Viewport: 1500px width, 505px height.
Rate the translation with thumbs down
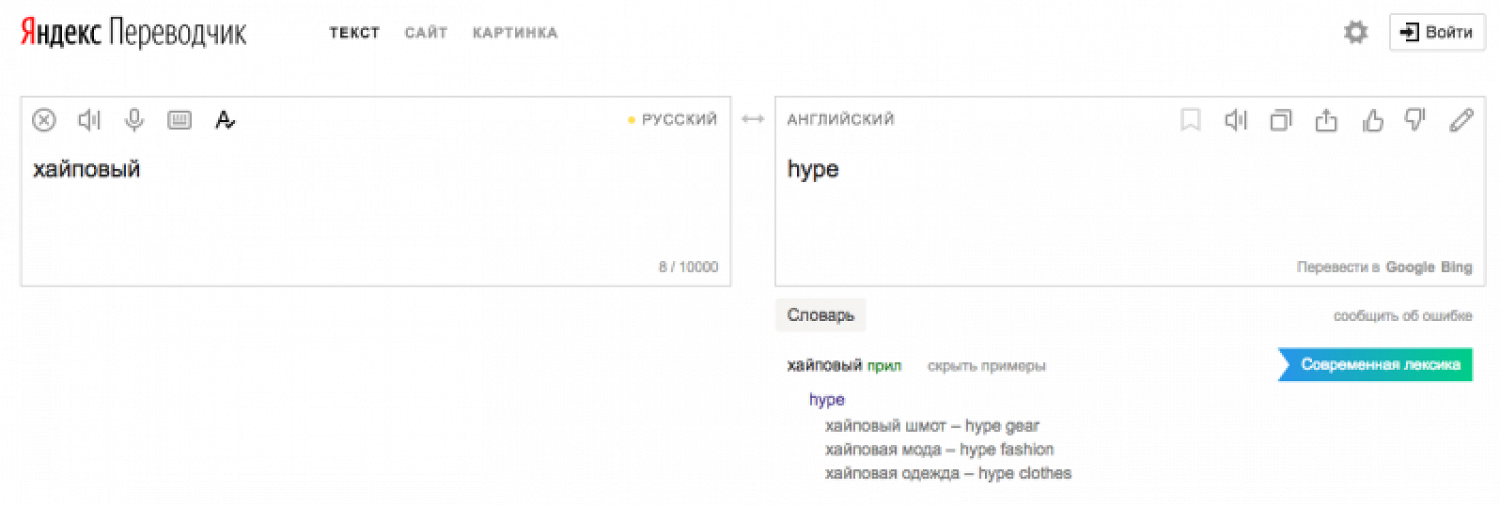click(x=1415, y=120)
